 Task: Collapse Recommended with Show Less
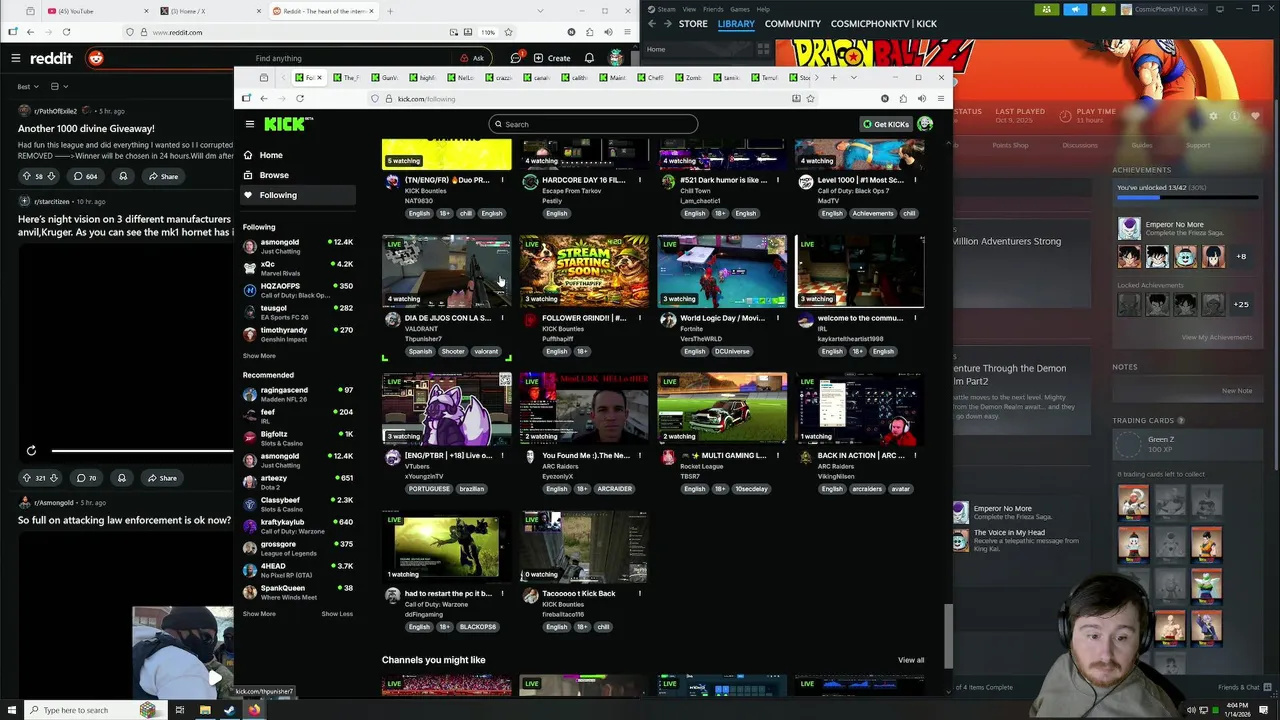pos(337,614)
